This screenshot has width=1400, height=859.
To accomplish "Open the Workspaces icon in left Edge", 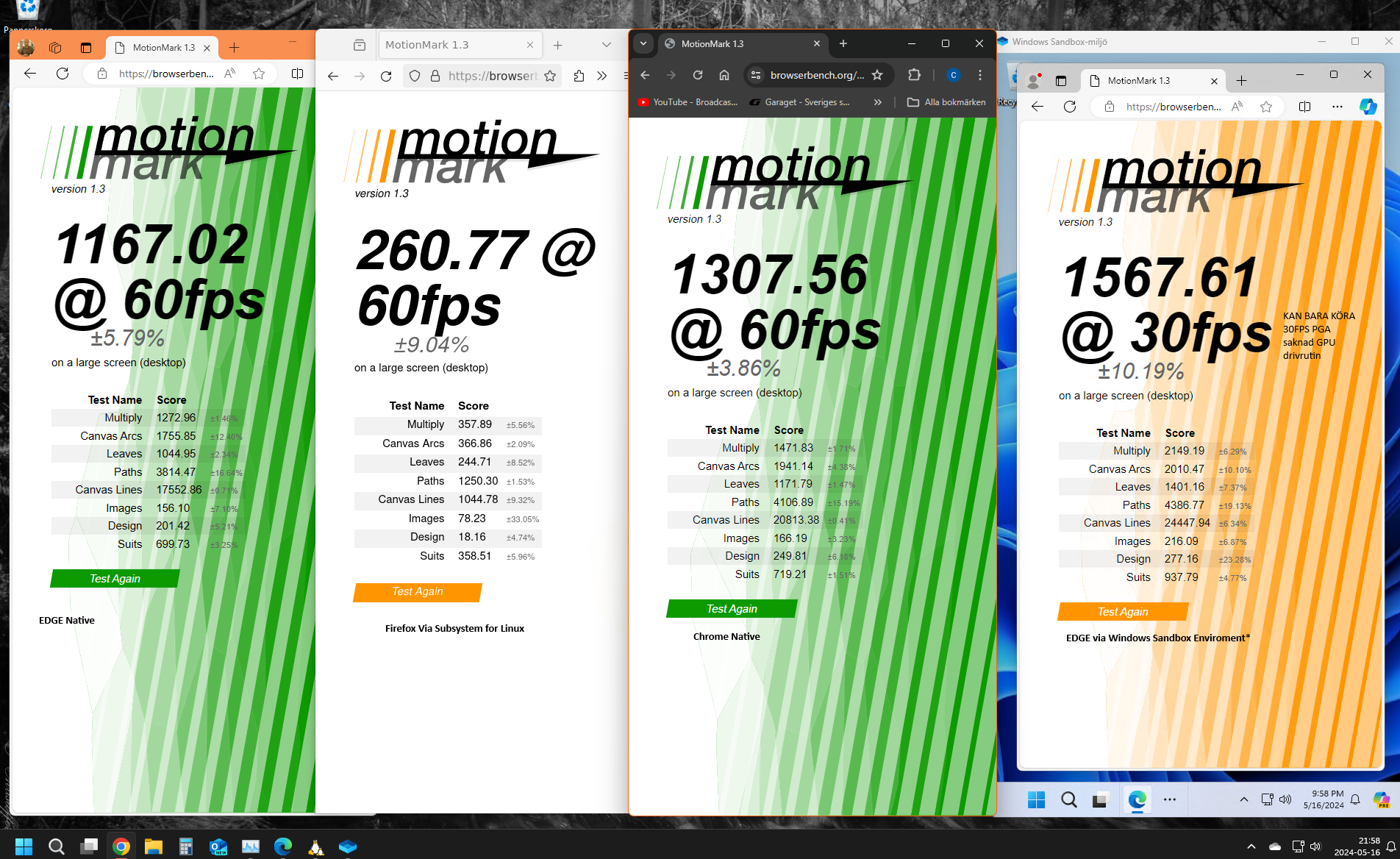I will 55,48.
